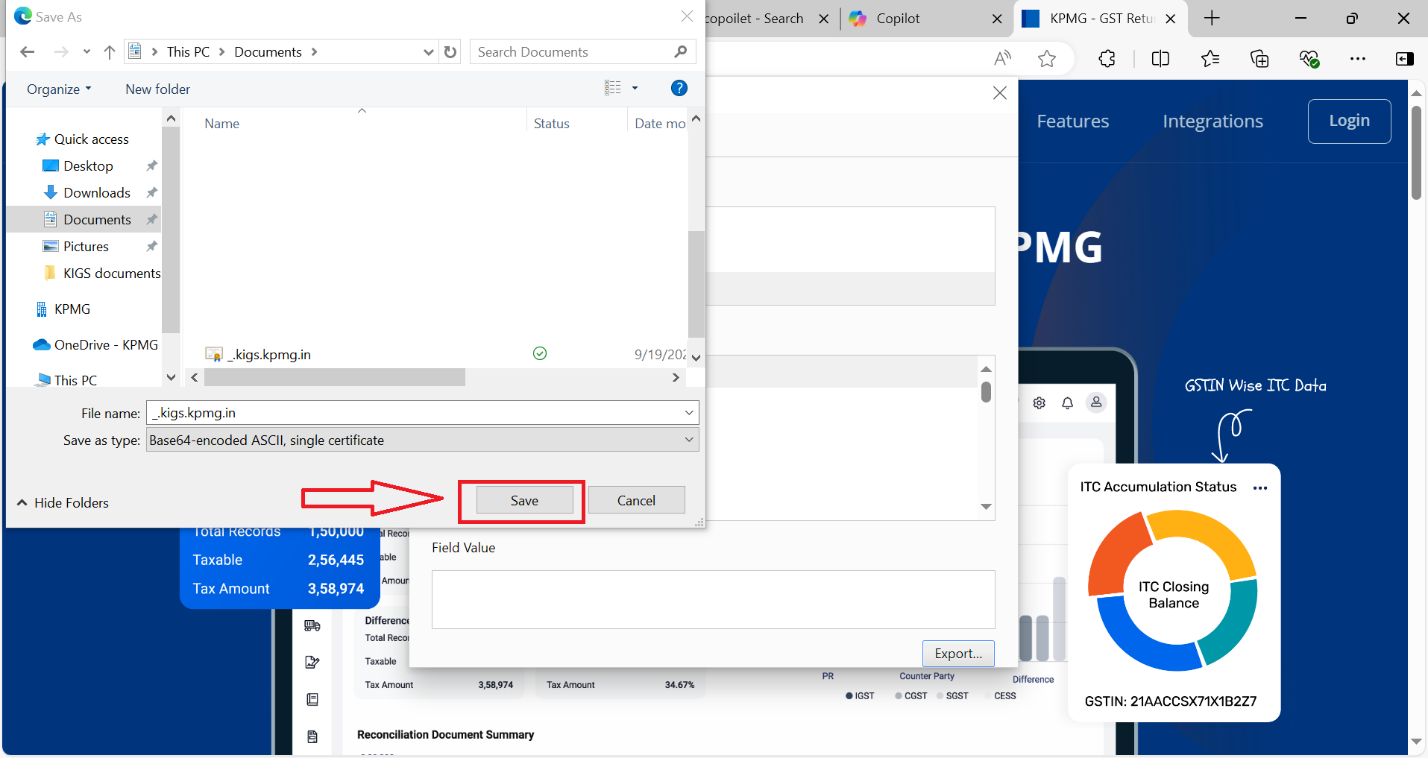Go up one folder level in Save As
1428x758 pixels.
coord(110,52)
